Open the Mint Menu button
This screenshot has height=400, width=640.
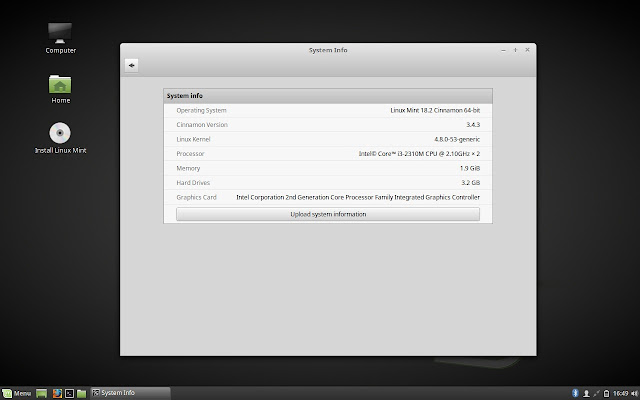coord(17,393)
